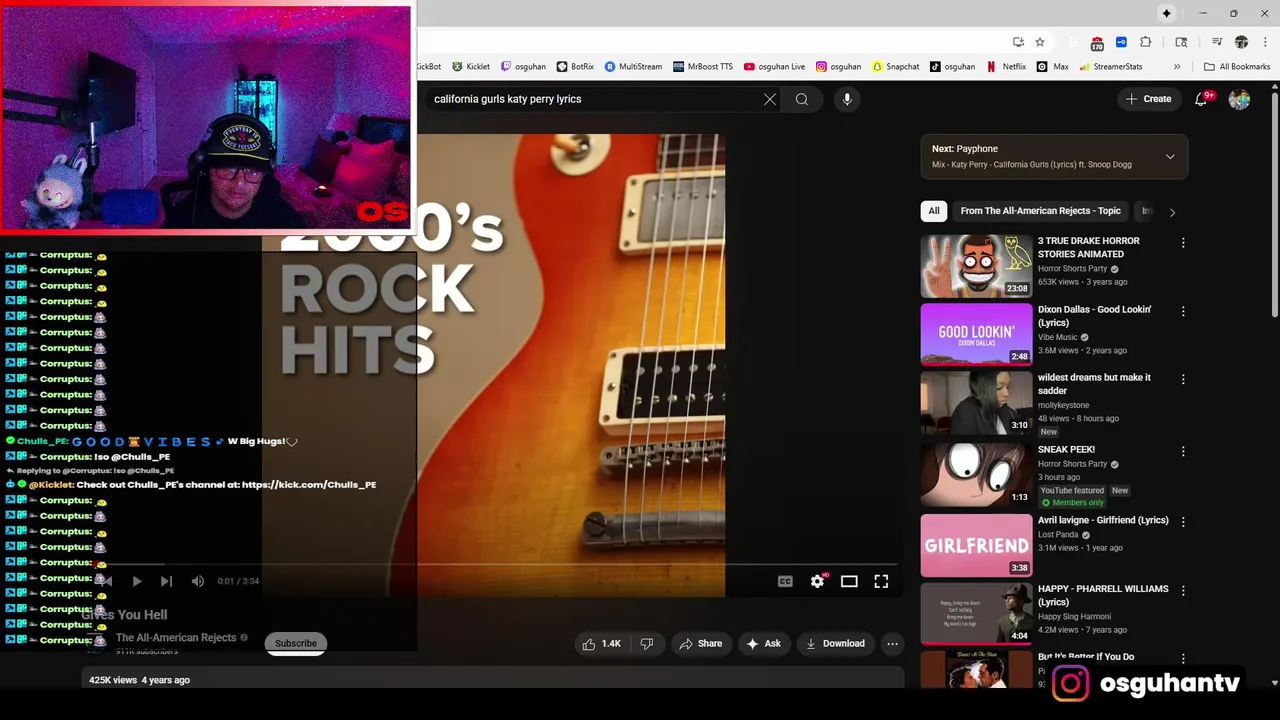Screen dimensions: 1280x720
Task: Switch to theater mode
Action: click(849, 581)
